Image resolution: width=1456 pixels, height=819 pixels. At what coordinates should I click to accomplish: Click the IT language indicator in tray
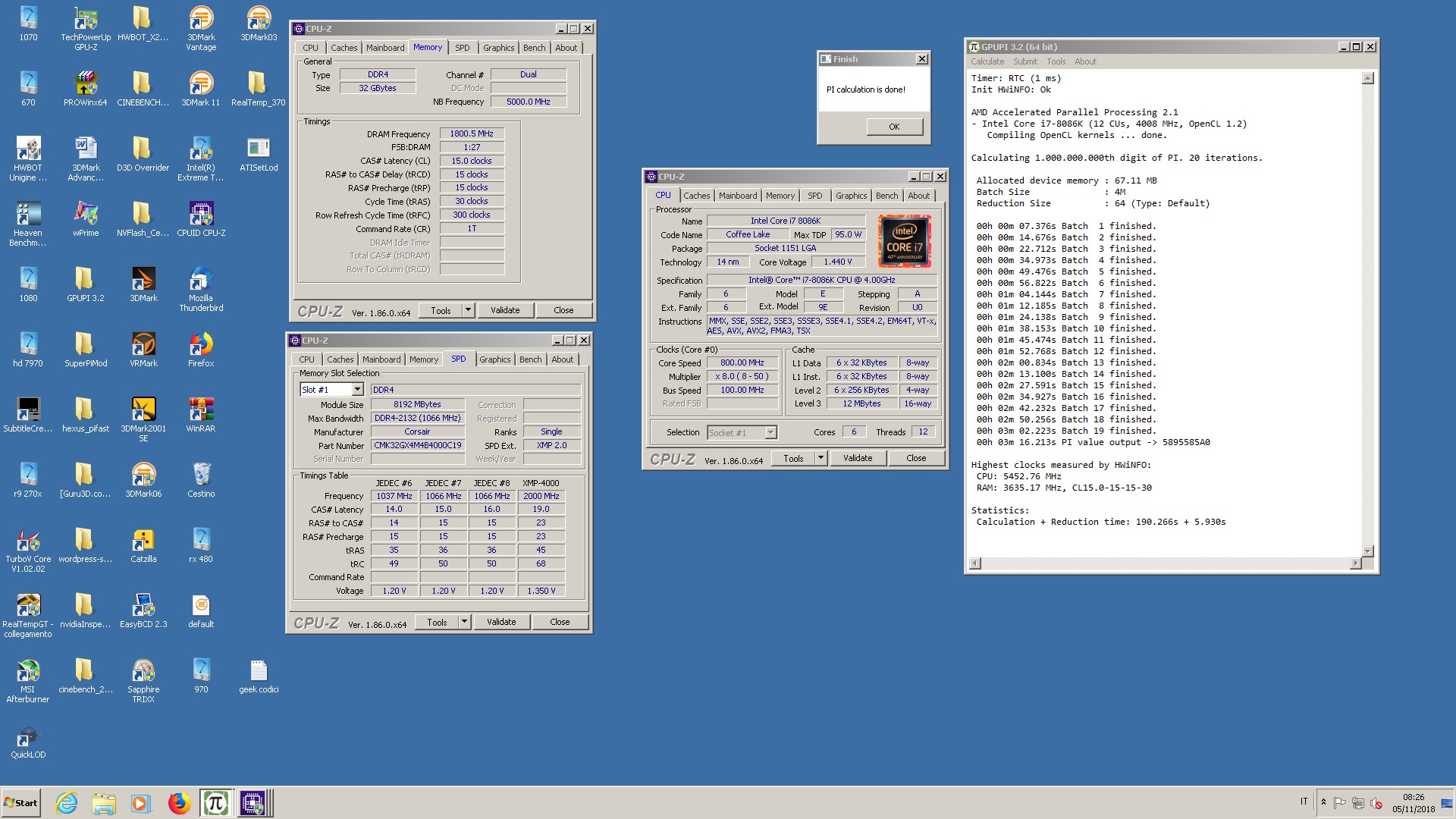1304,802
